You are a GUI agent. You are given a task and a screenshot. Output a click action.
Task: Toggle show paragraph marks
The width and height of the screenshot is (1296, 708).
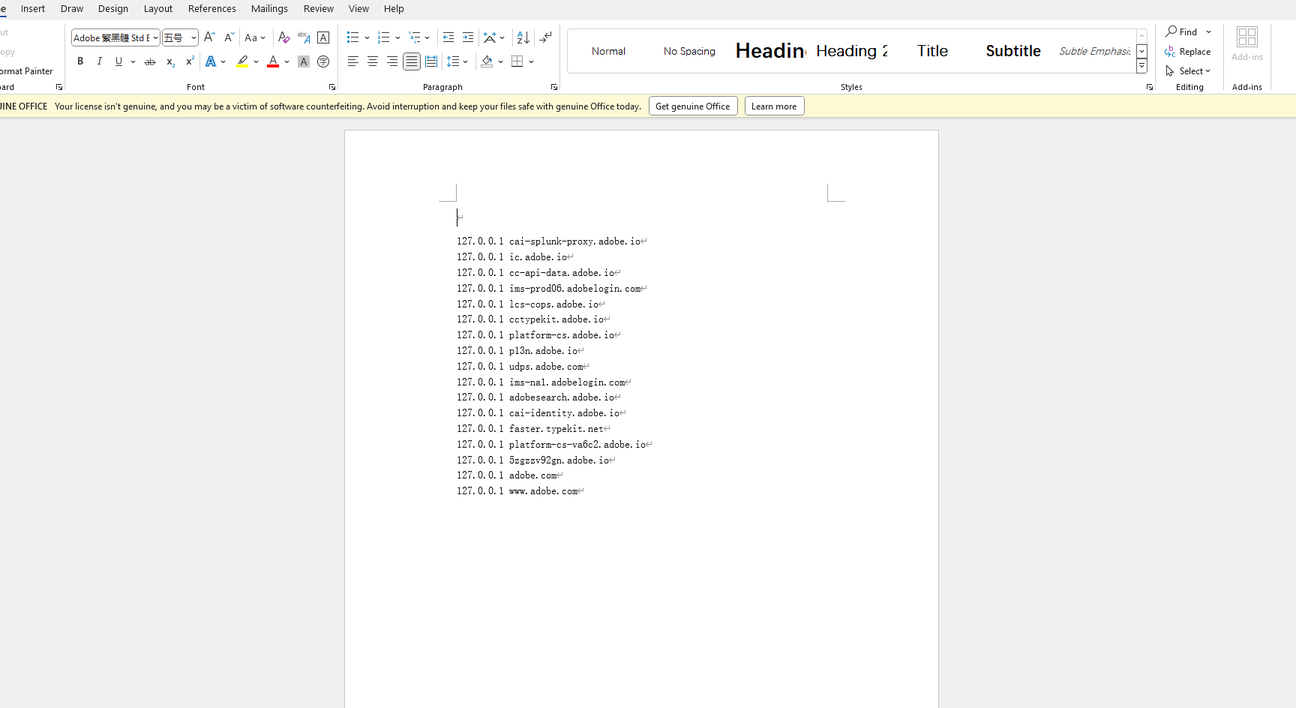545,38
